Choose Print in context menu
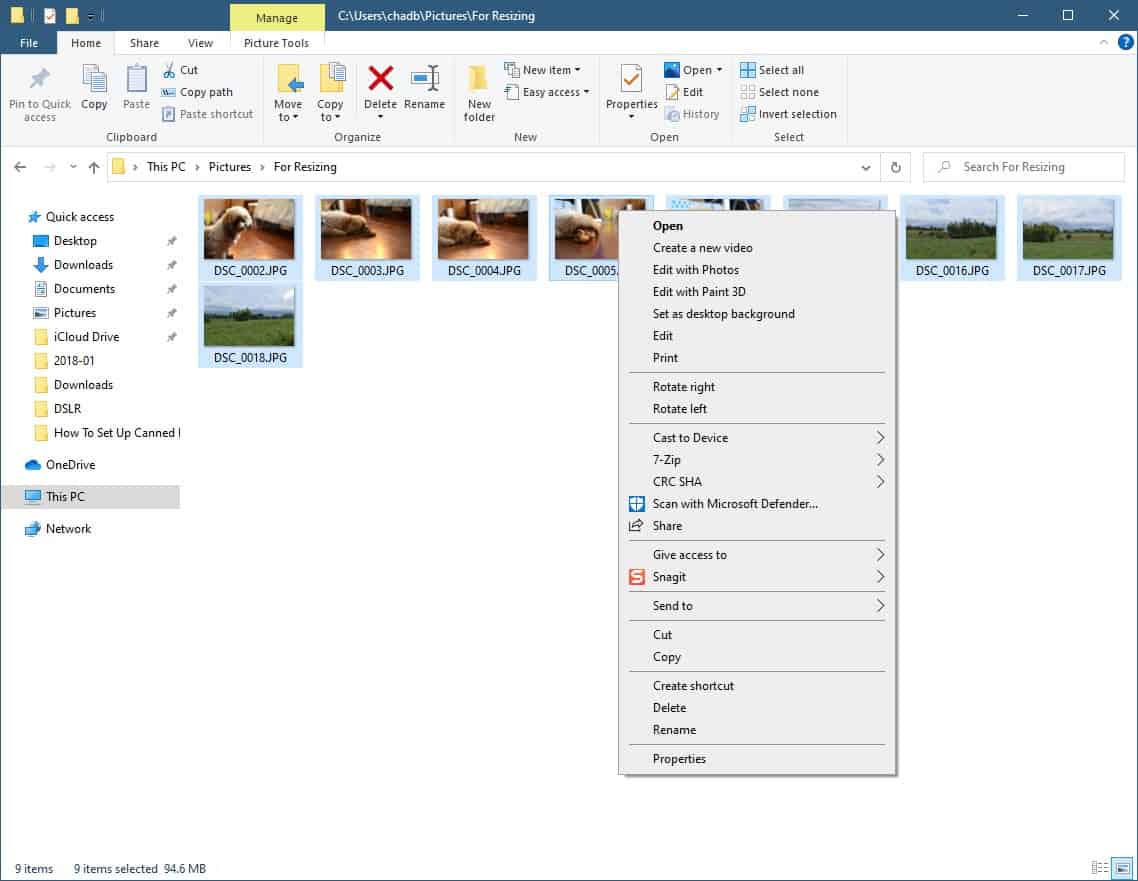Image resolution: width=1138 pixels, height=881 pixels. (757, 358)
